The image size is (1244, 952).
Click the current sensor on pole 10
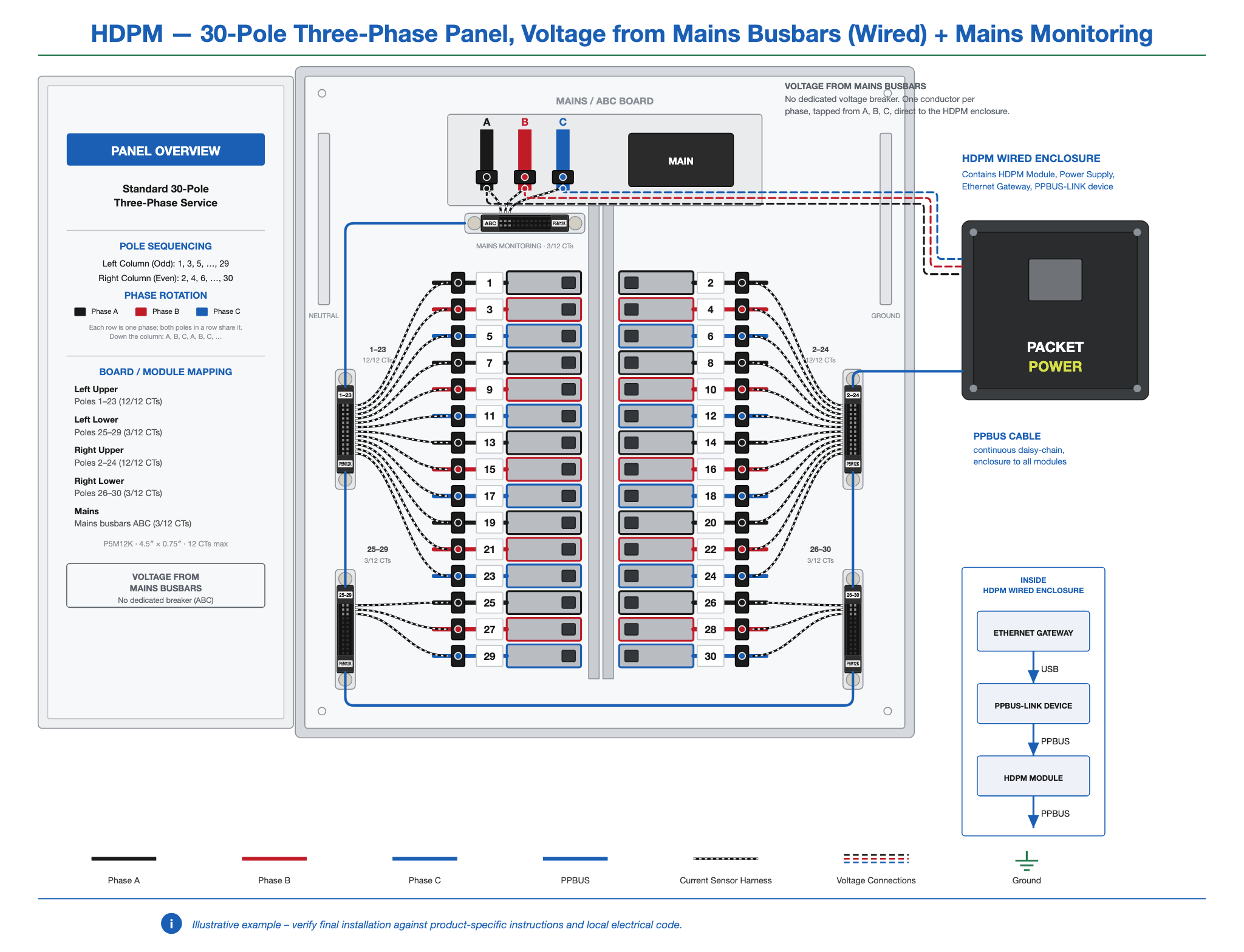(x=742, y=389)
